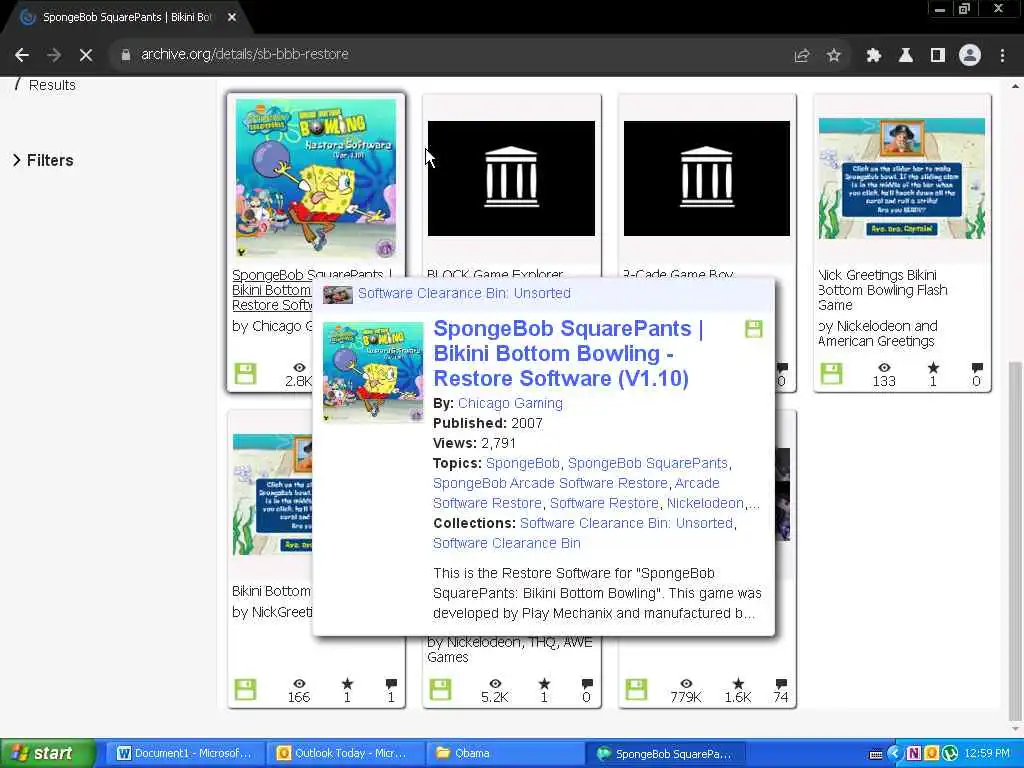Go back using the browser back arrow

22,55
